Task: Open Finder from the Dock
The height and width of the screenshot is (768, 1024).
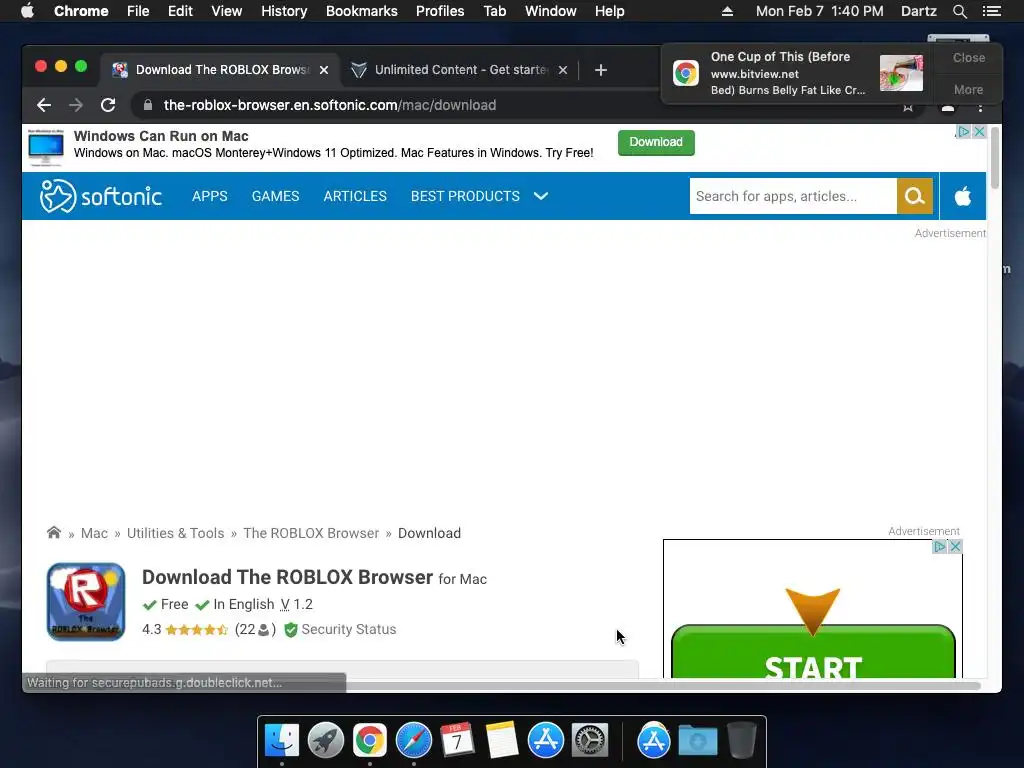Action: point(281,741)
